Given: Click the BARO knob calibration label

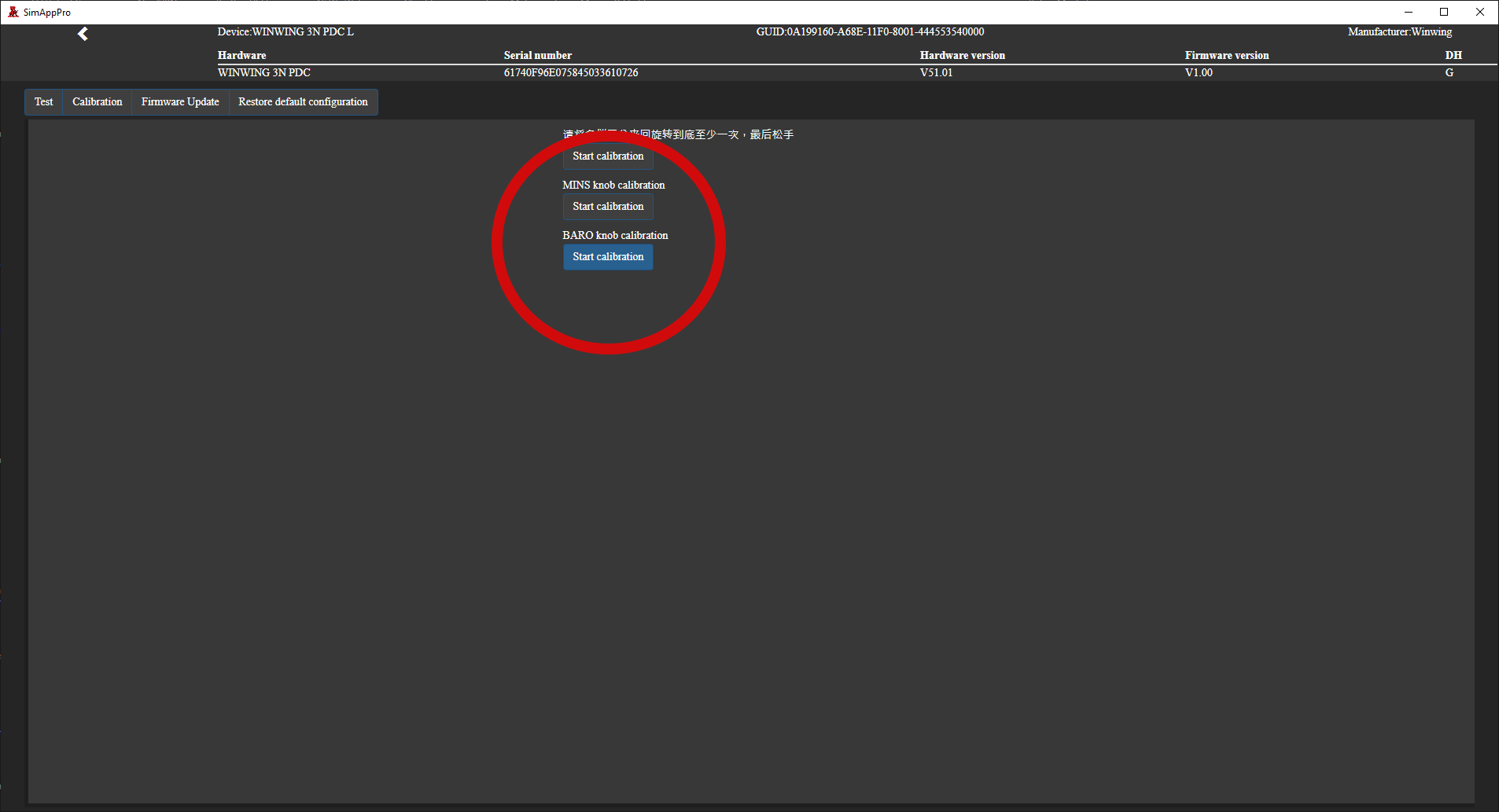Looking at the screenshot, I should tap(615, 235).
